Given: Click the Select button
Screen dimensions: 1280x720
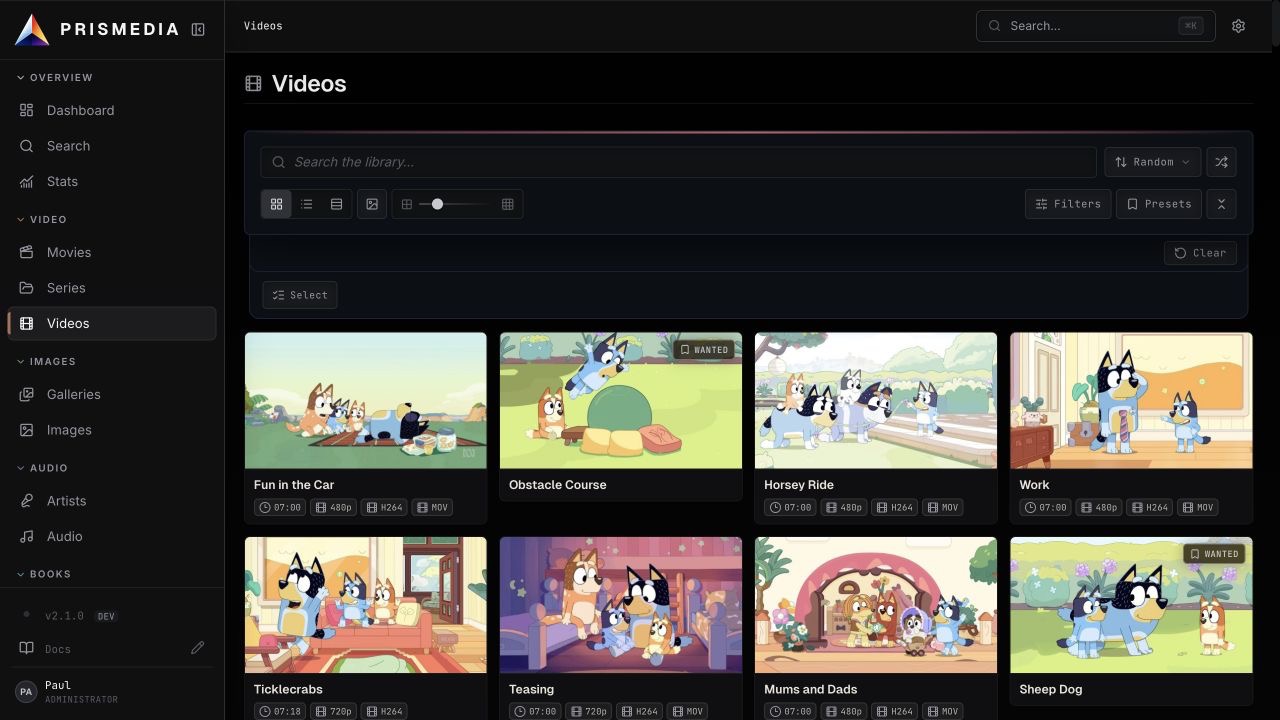Looking at the screenshot, I should click(300, 295).
